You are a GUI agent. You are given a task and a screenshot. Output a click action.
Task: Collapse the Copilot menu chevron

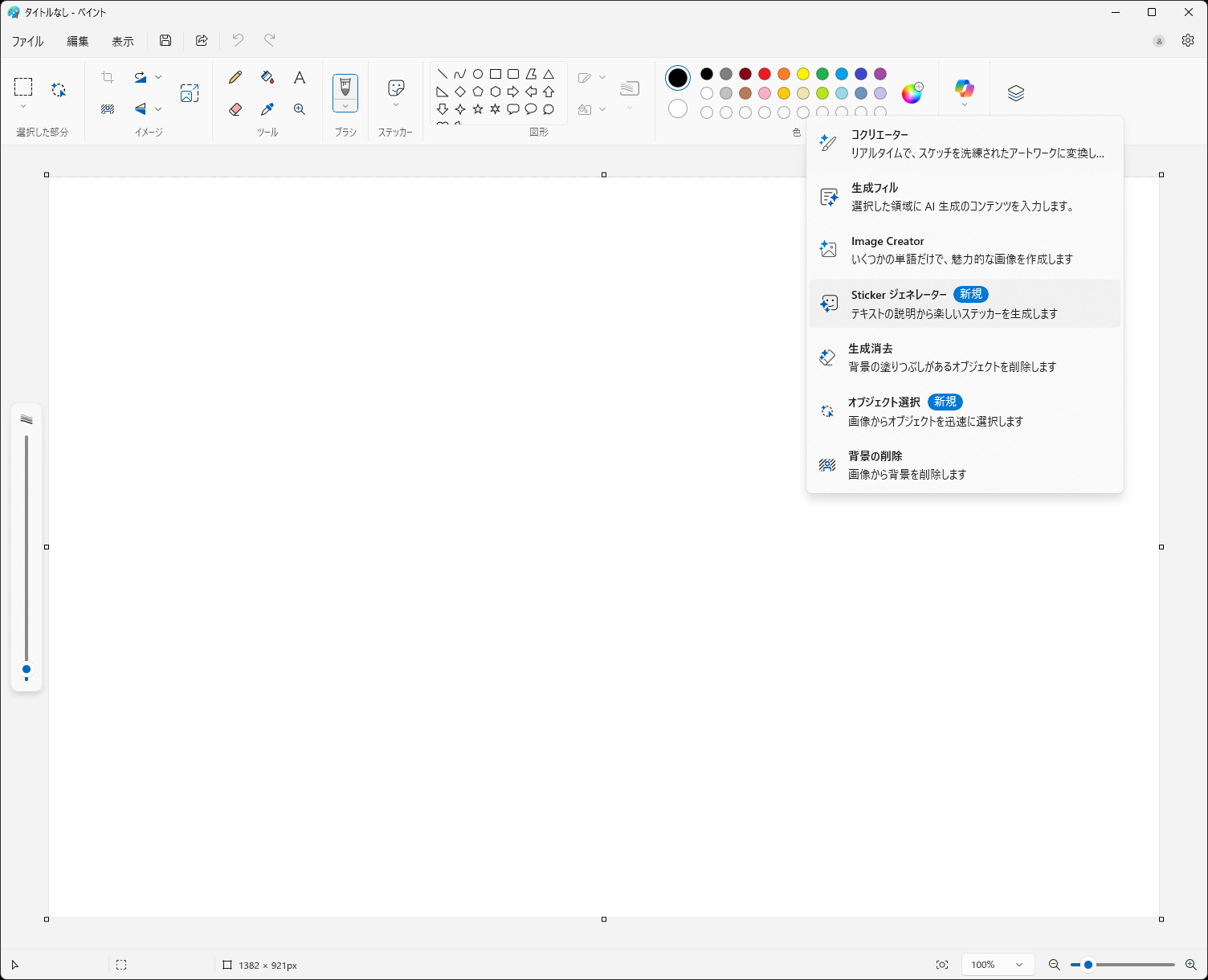pos(965,105)
